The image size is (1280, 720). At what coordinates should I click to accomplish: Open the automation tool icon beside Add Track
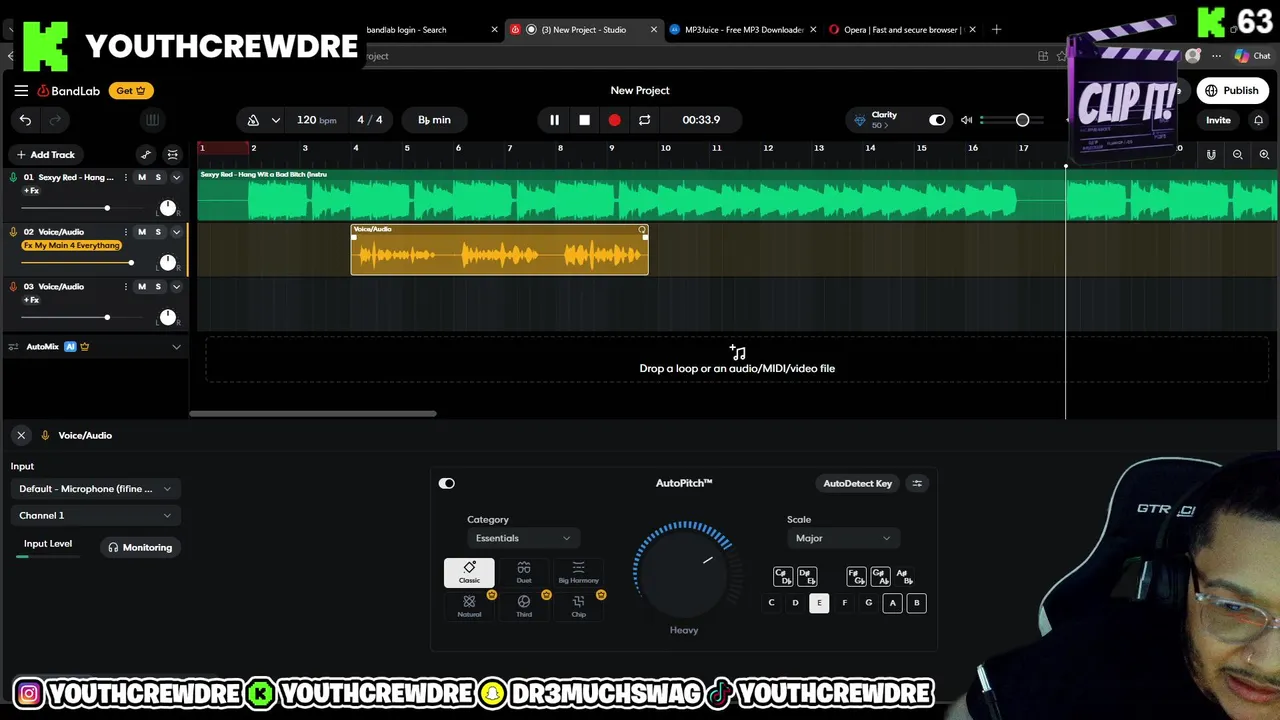pyautogui.click(x=146, y=155)
